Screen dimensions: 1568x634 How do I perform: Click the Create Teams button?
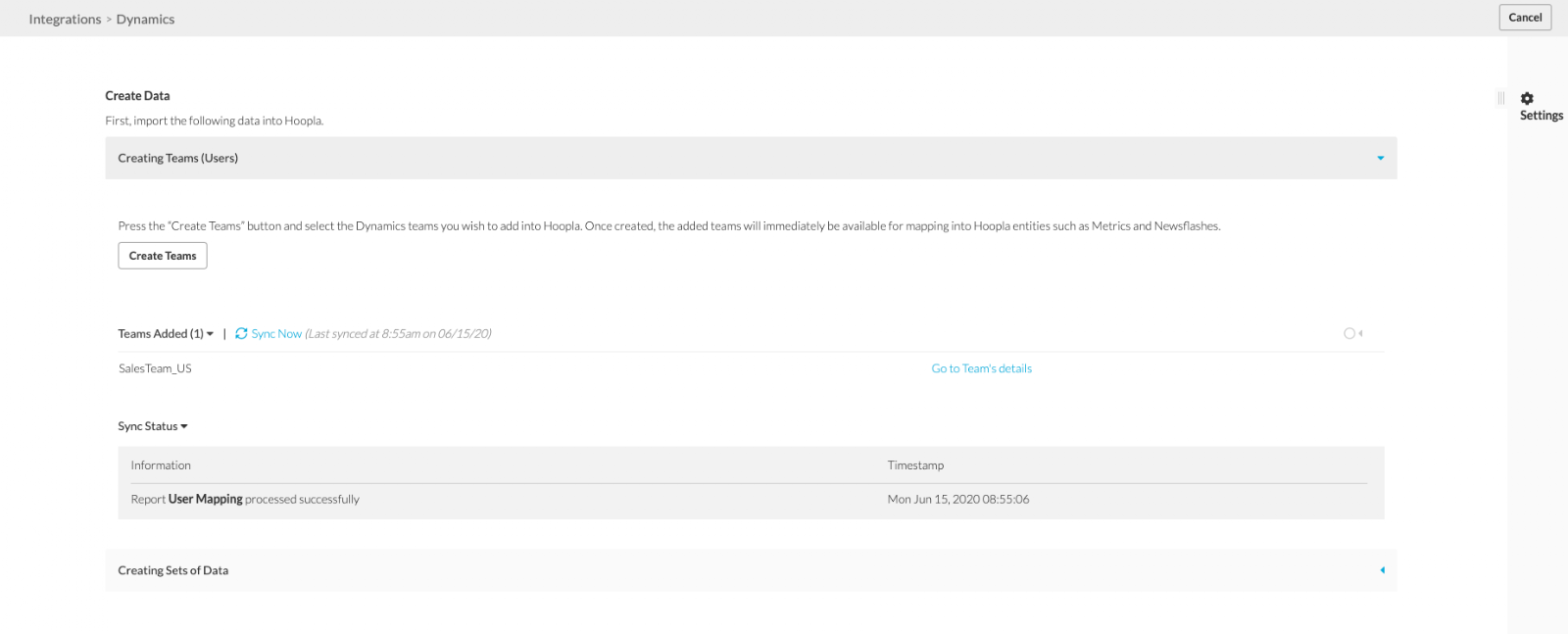[x=163, y=256]
